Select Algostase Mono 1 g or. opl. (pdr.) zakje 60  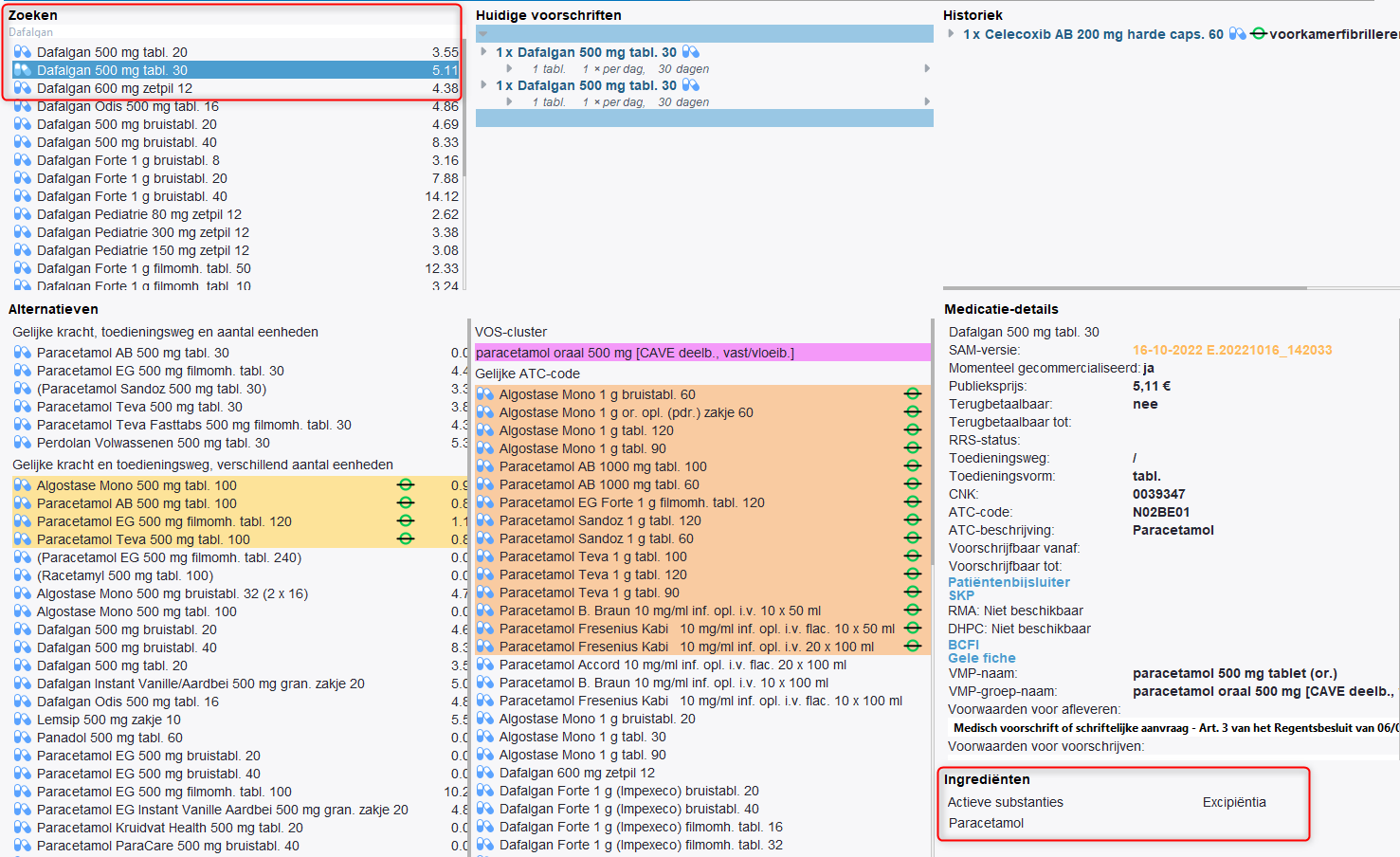click(702, 412)
